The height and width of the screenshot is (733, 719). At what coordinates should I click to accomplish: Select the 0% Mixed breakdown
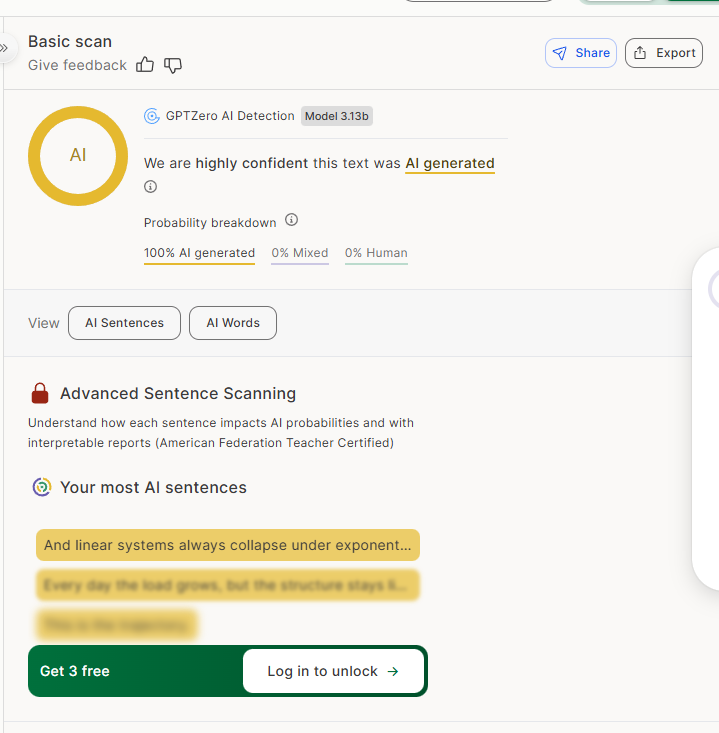[x=300, y=253]
